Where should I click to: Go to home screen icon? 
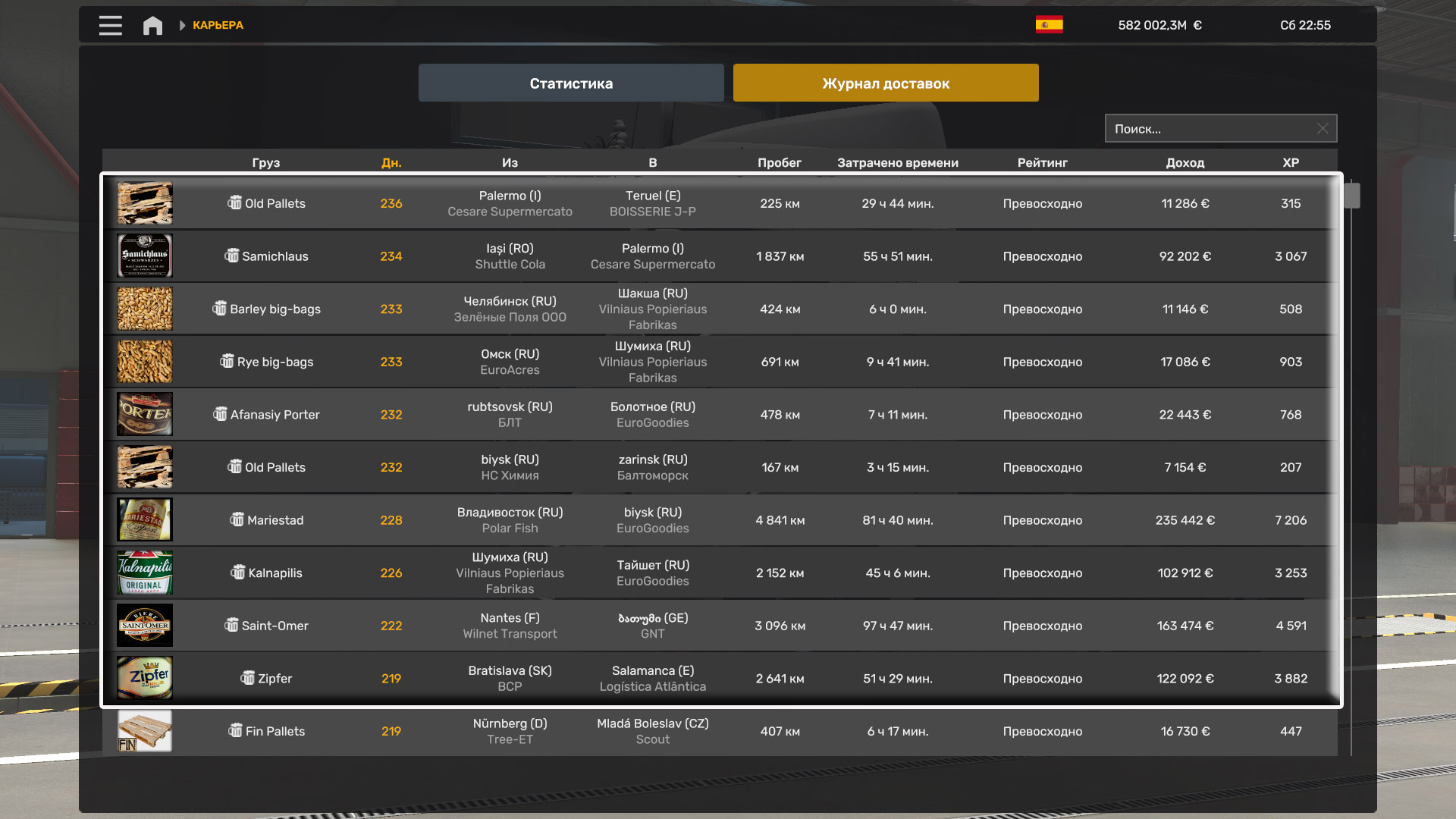(152, 25)
